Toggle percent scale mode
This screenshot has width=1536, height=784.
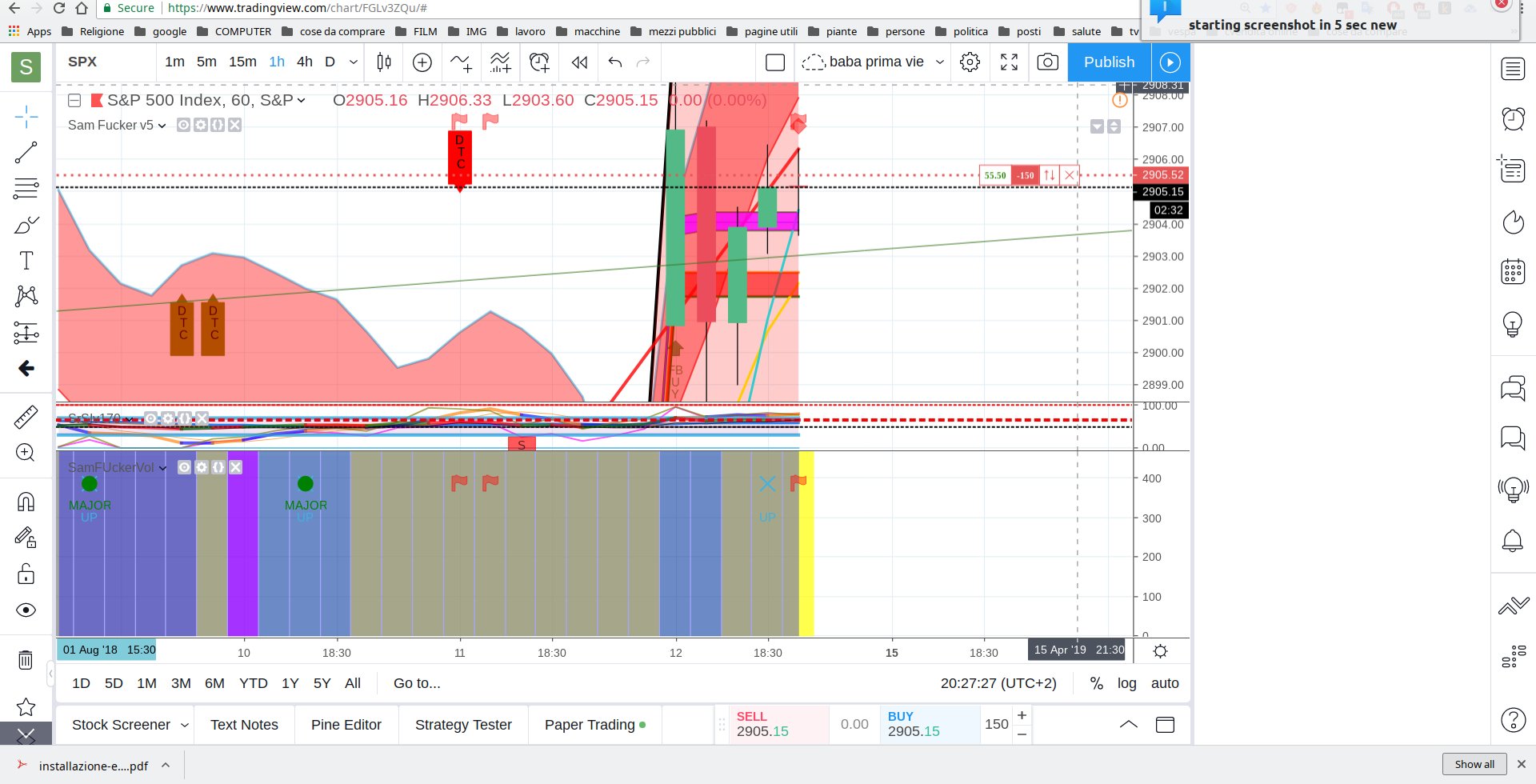click(x=1097, y=683)
